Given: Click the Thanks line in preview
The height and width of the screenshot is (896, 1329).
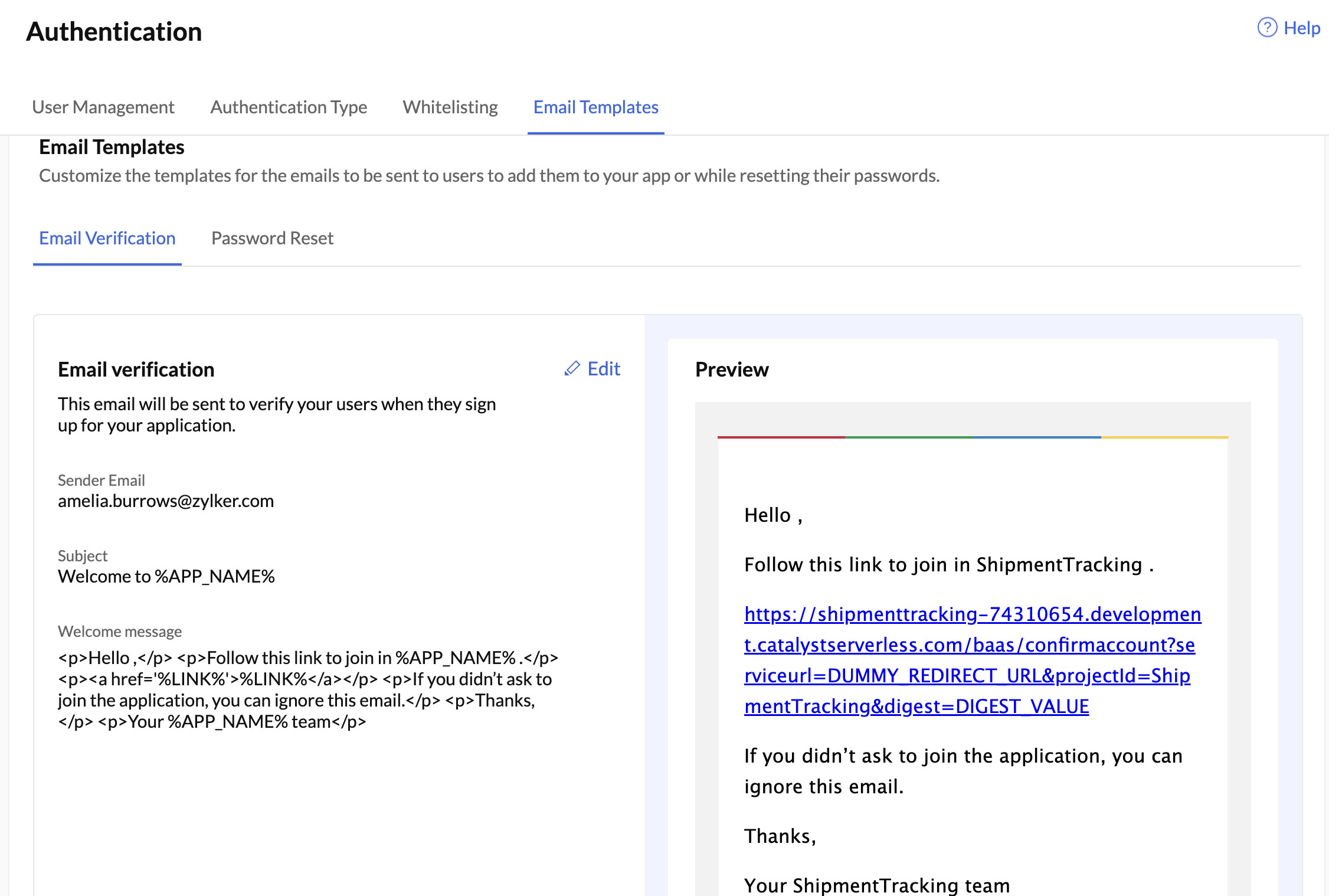Looking at the screenshot, I should click(x=780, y=836).
